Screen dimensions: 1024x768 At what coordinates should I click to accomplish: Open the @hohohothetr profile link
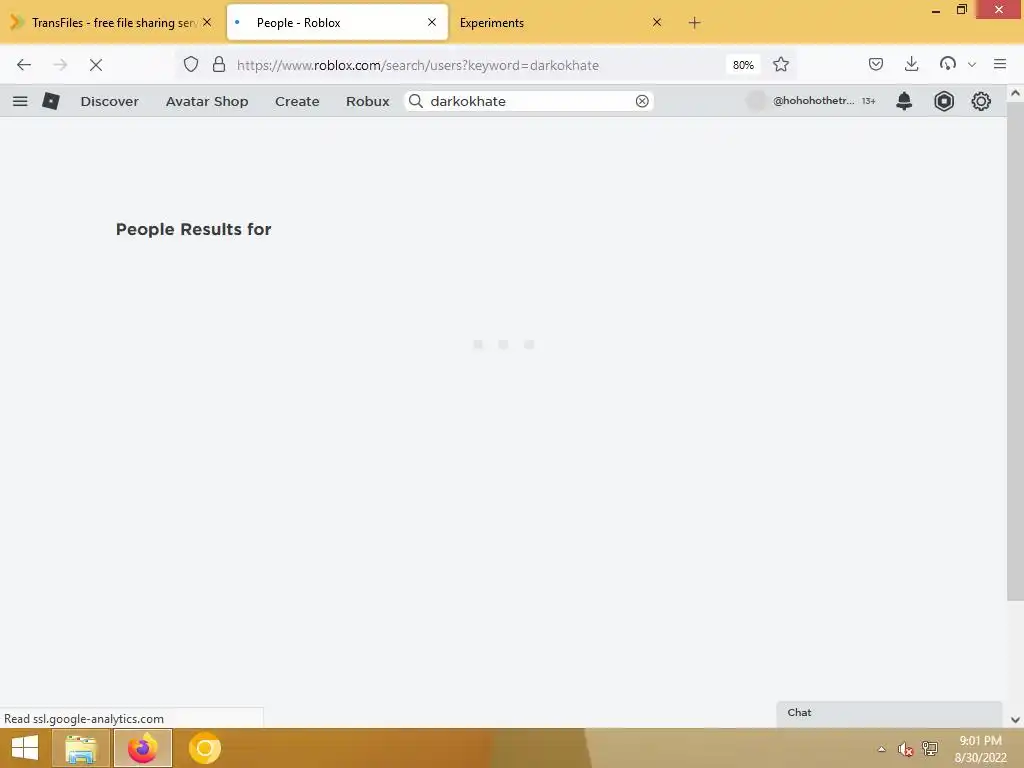814,101
